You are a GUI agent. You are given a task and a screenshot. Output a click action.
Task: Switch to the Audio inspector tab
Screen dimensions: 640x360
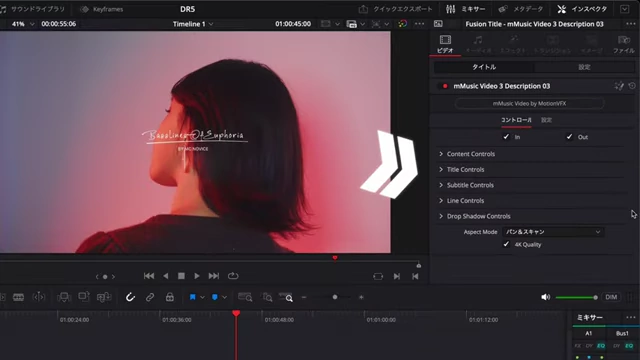478,44
